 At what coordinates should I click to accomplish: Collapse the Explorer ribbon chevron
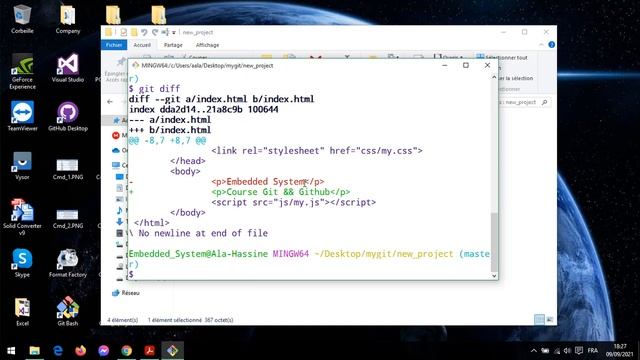coord(542,44)
